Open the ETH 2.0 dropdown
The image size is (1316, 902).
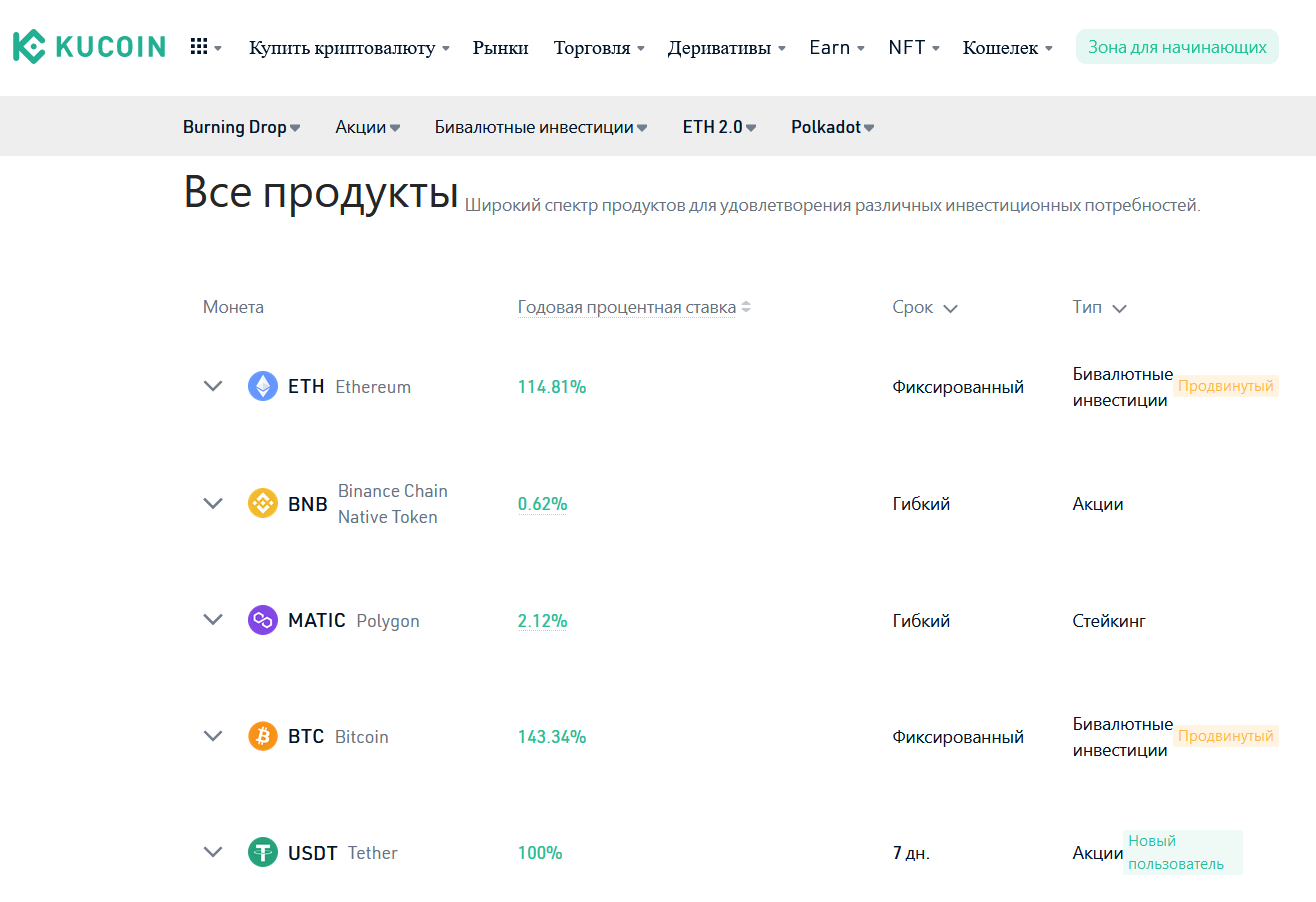[x=720, y=127]
